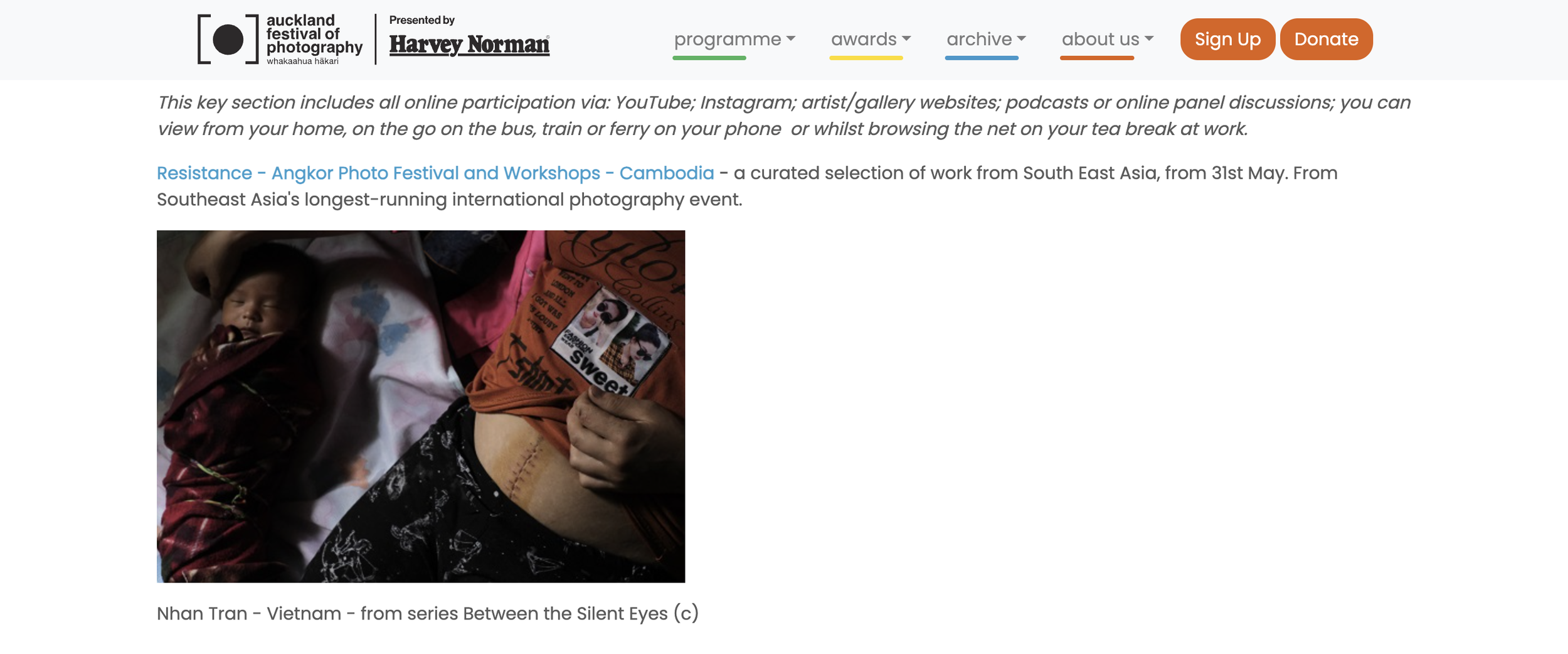Select the about us menu item
This screenshot has height=654, width=1568.
click(x=1100, y=40)
